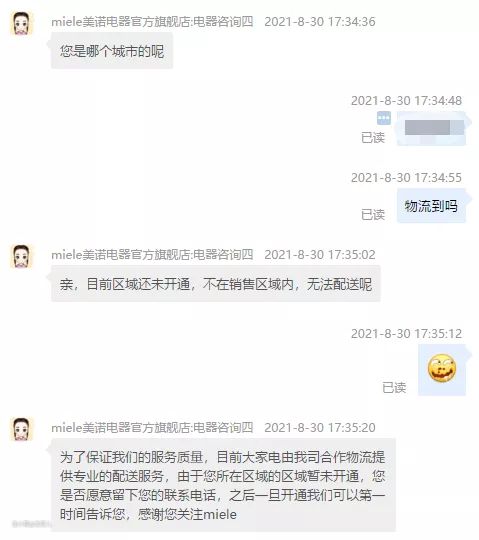
Task: Click the 已读 status beside 物流到吗
Action: [x=373, y=215]
